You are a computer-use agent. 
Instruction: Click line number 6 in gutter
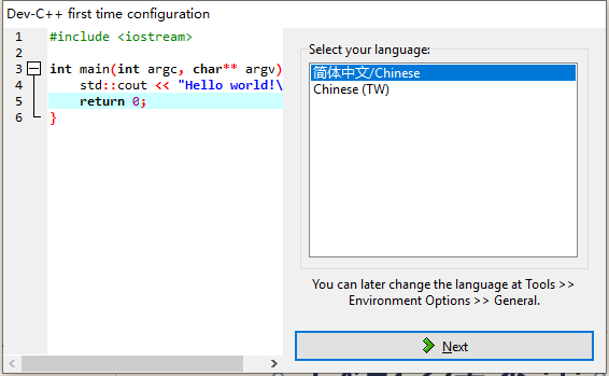click(19, 118)
